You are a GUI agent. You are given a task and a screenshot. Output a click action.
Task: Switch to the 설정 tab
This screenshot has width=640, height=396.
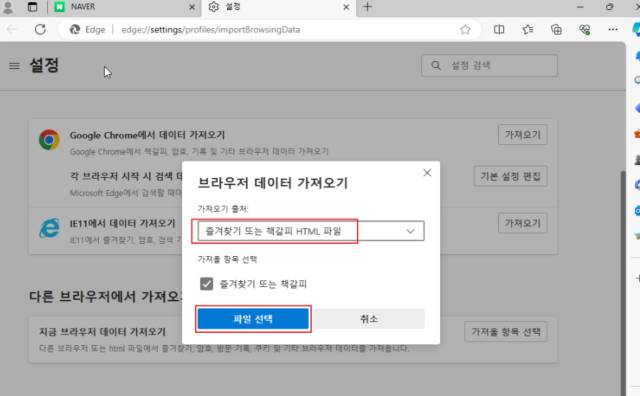(278, 7)
